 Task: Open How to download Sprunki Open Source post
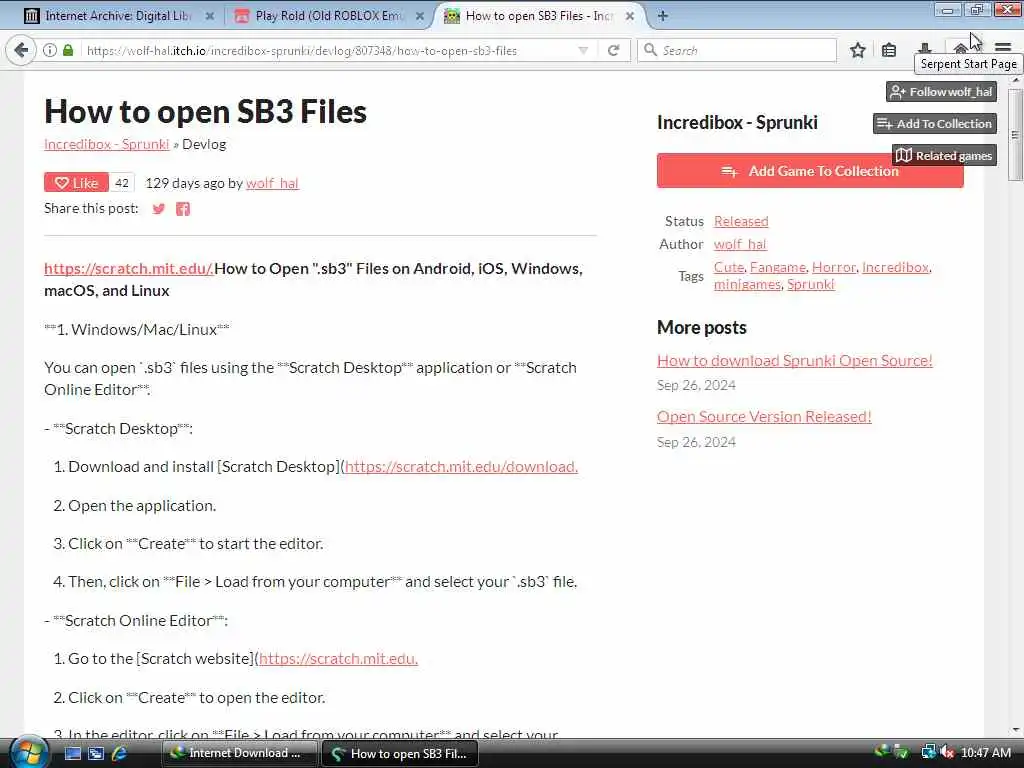click(x=795, y=360)
